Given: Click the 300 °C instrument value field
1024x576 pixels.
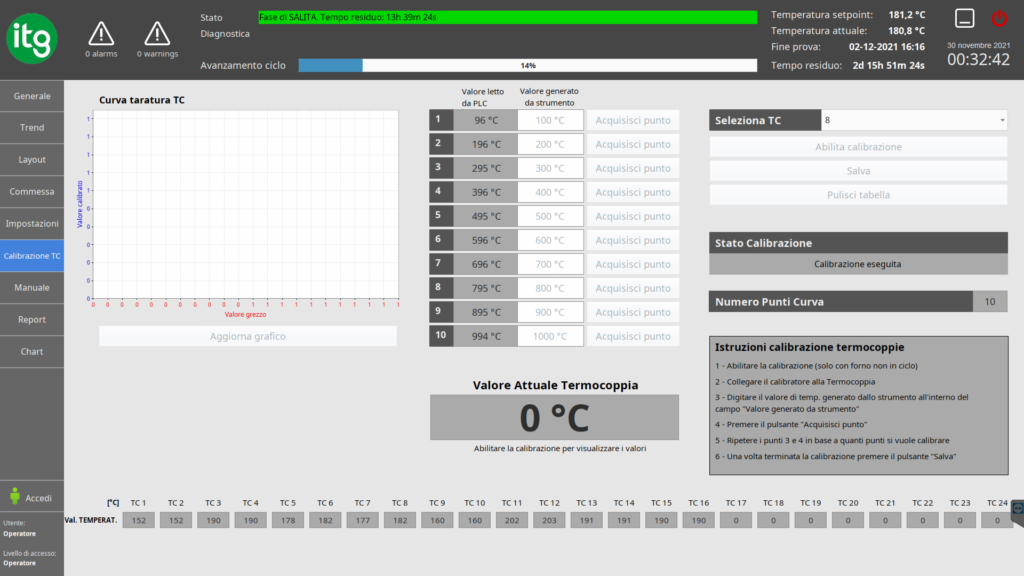Looking at the screenshot, I should [x=551, y=168].
